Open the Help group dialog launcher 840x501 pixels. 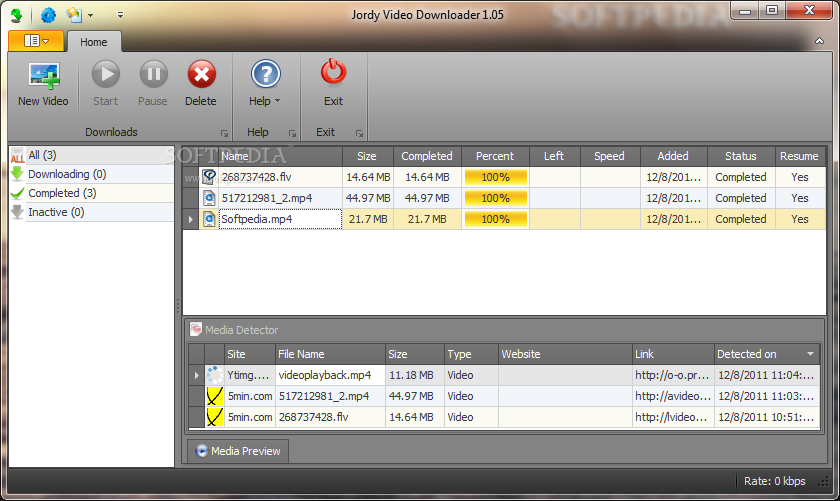tap(292, 133)
